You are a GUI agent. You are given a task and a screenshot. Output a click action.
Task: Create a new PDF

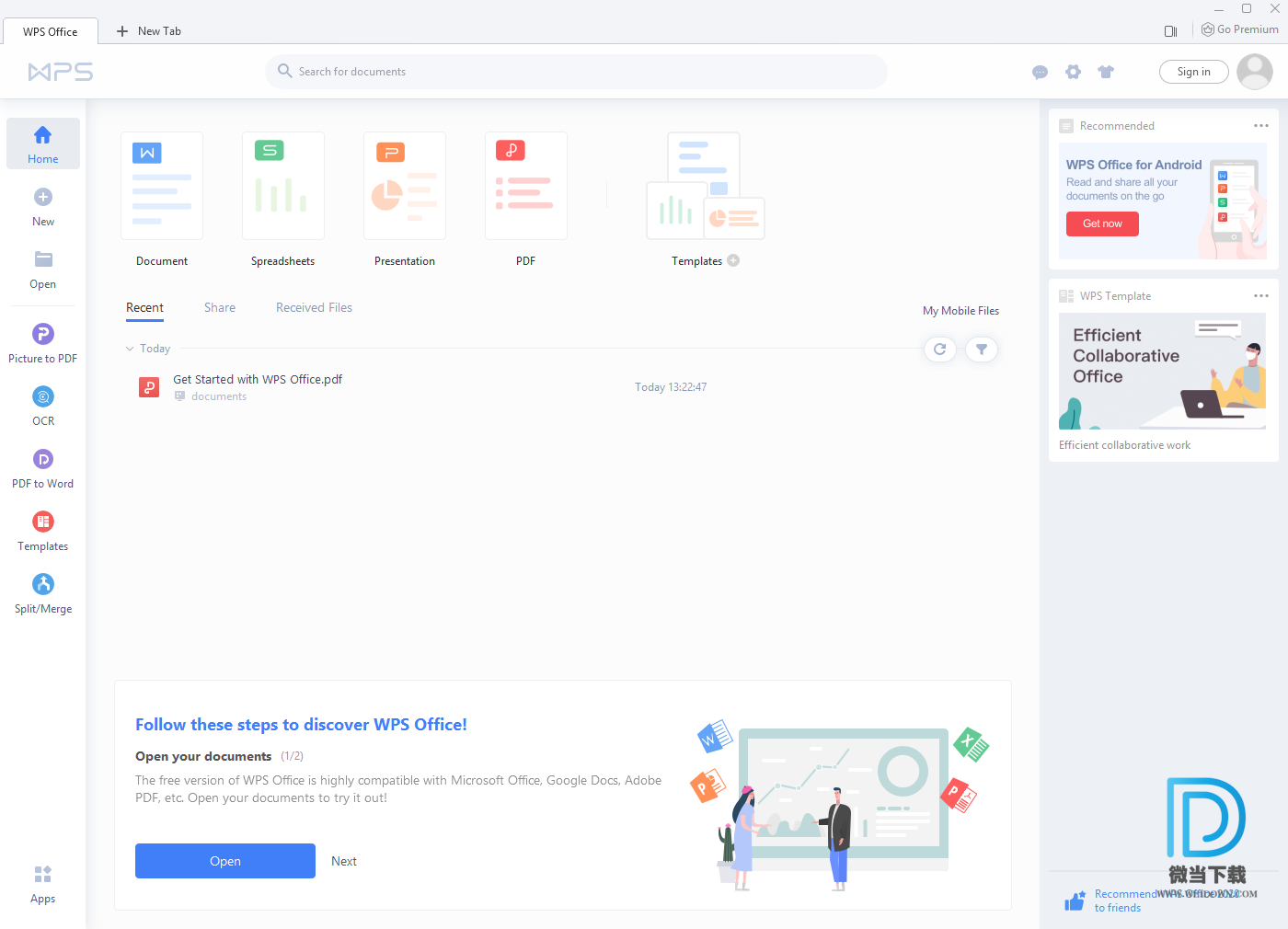(x=526, y=186)
